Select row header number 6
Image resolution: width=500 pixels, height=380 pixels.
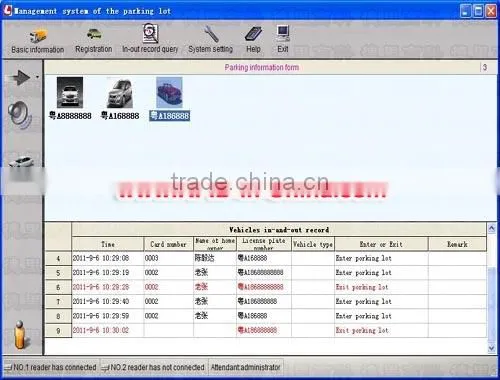click(58, 287)
